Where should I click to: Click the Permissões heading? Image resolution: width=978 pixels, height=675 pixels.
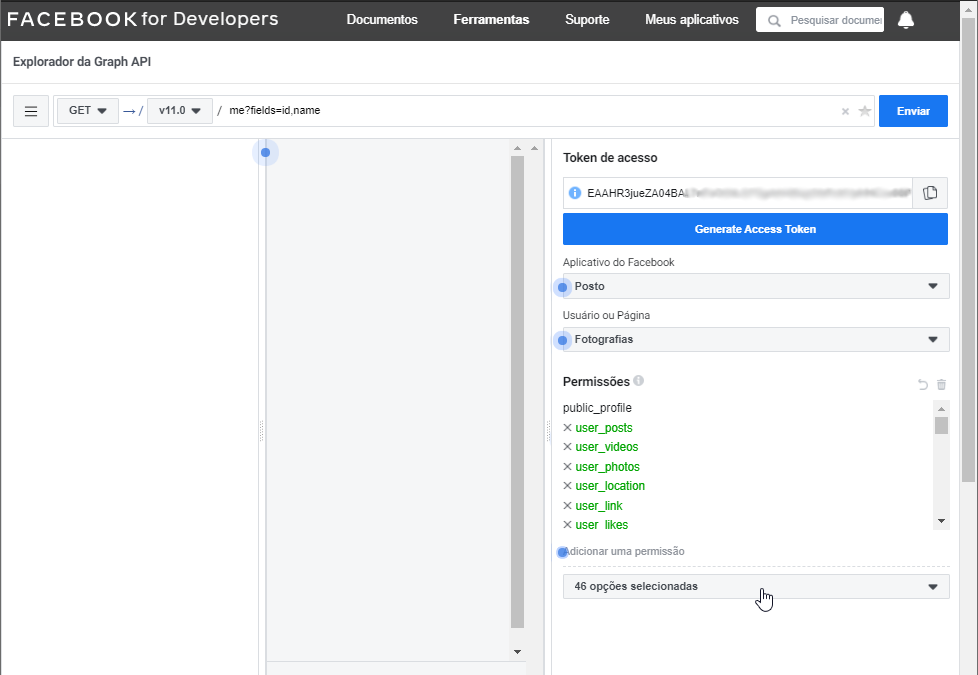click(596, 382)
